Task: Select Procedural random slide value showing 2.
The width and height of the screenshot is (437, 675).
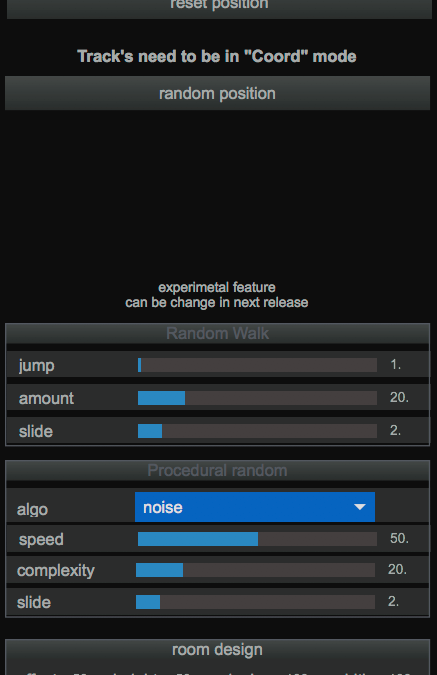Action: [x=393, y=601]
